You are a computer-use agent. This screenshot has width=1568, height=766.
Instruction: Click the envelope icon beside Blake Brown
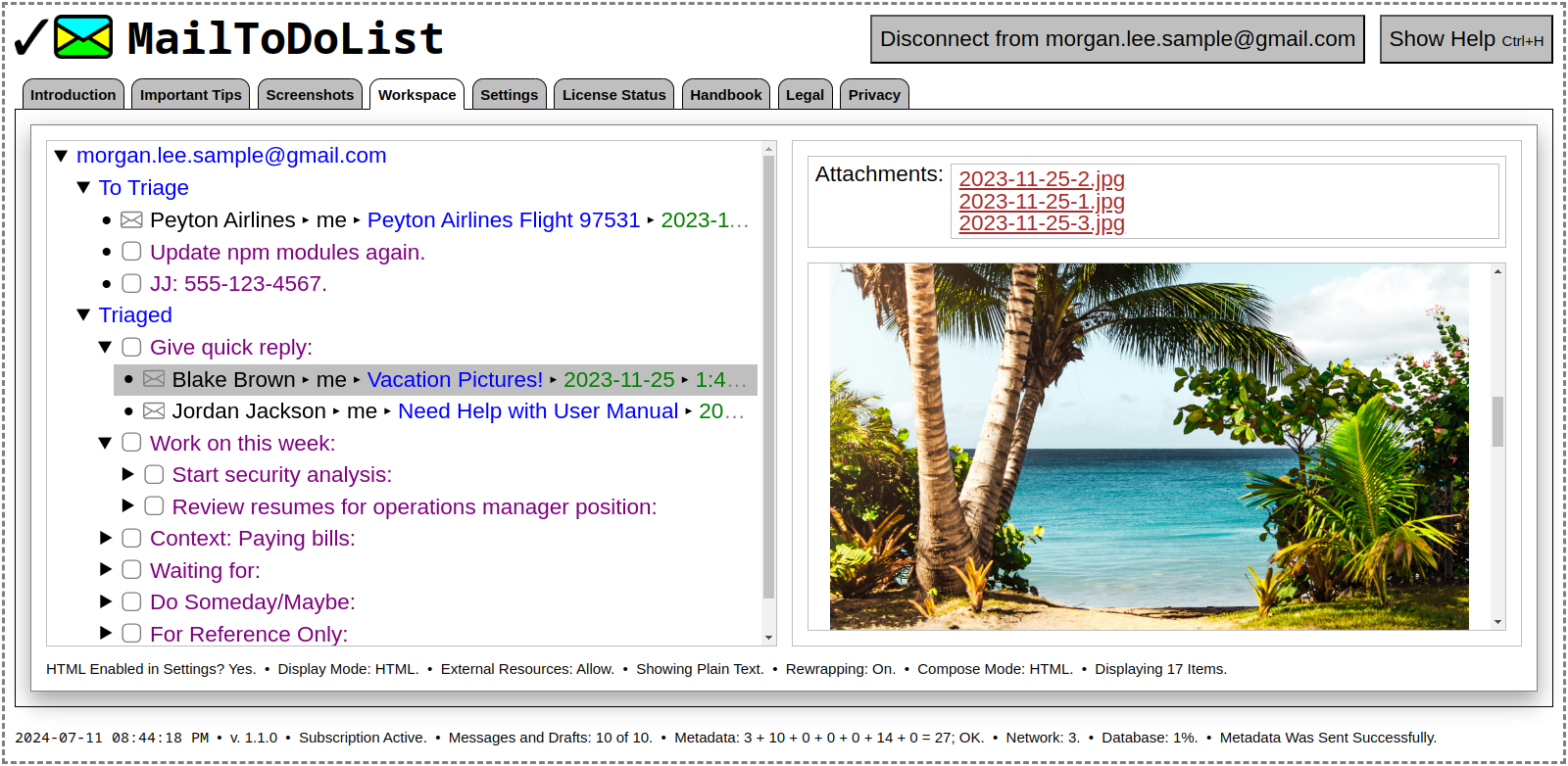pyautogui.click(x=154, y=379)
